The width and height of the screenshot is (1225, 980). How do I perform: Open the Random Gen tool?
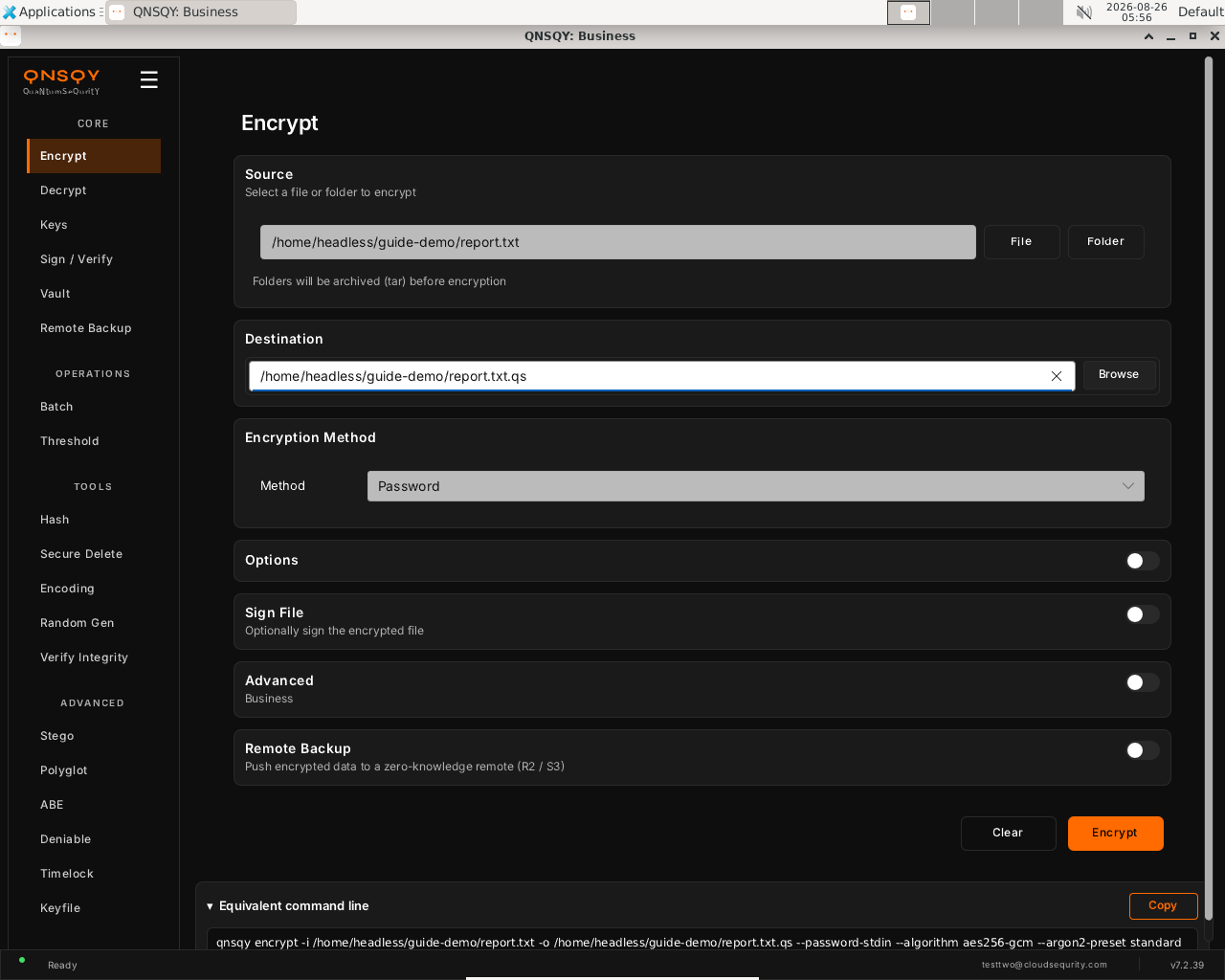click(94, 623)
